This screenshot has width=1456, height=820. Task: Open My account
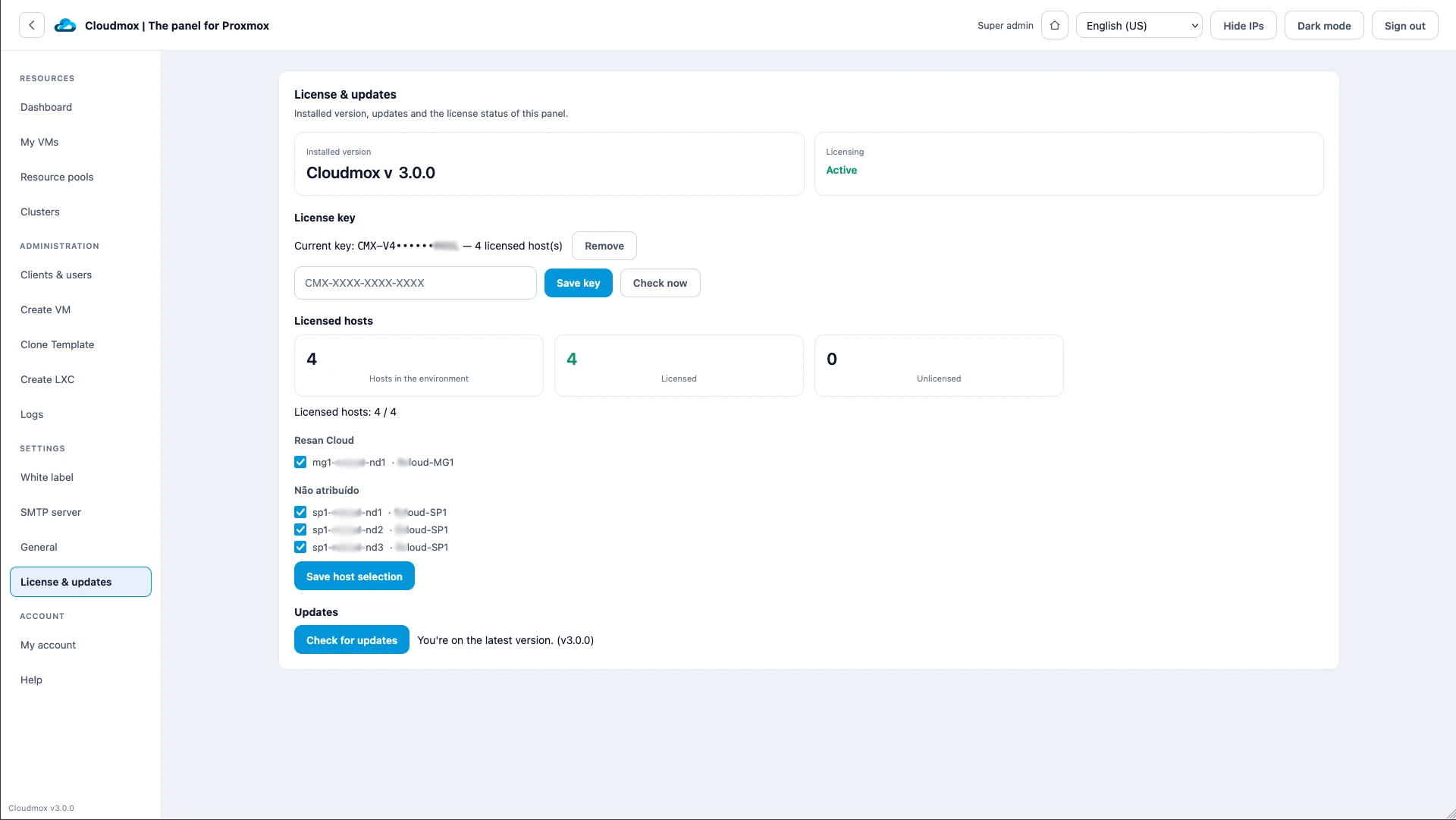80,645
